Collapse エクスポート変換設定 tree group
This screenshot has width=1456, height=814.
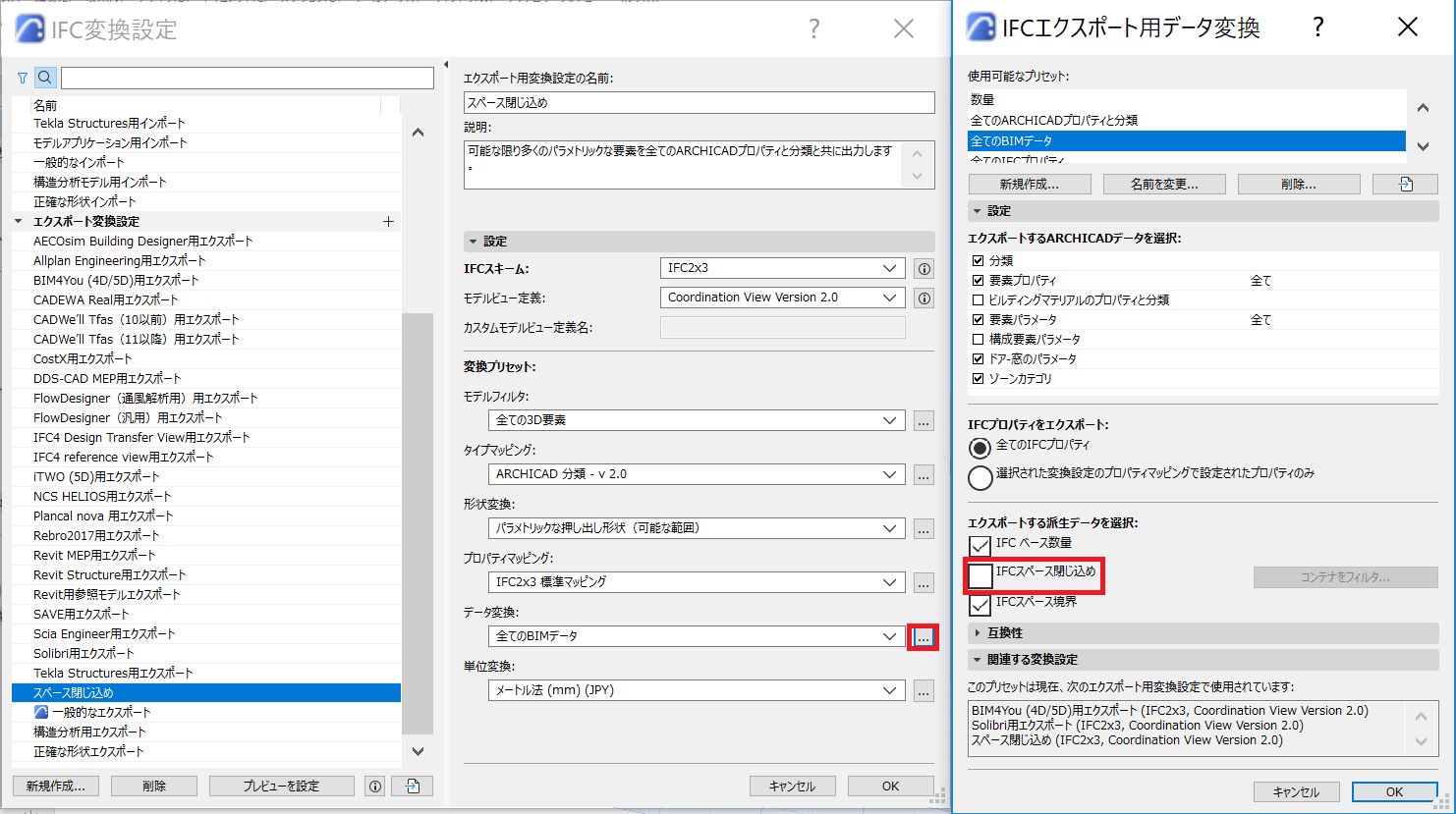click(x=19, y=221)
